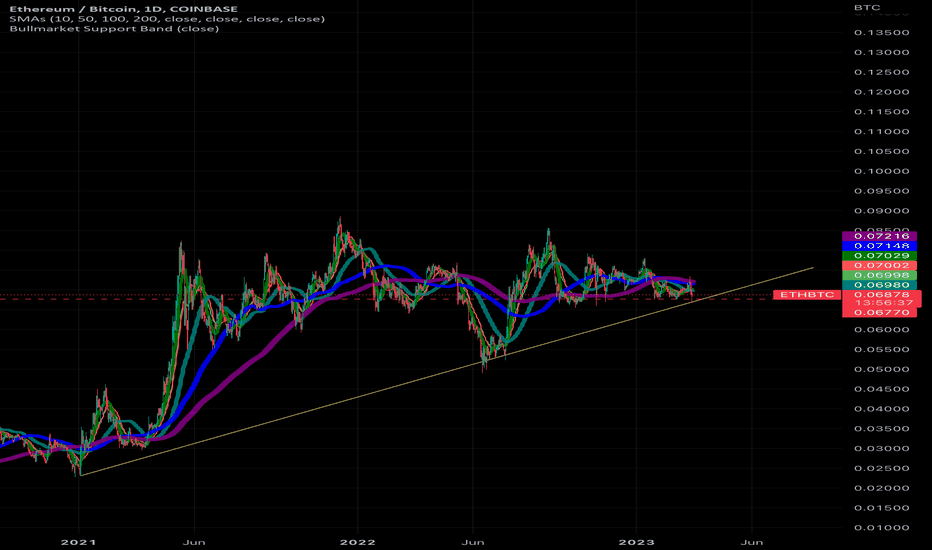This screenshot has width=932, height=550.
Task: Click the 0.10000 price axis label
Action: coord(881,171)
